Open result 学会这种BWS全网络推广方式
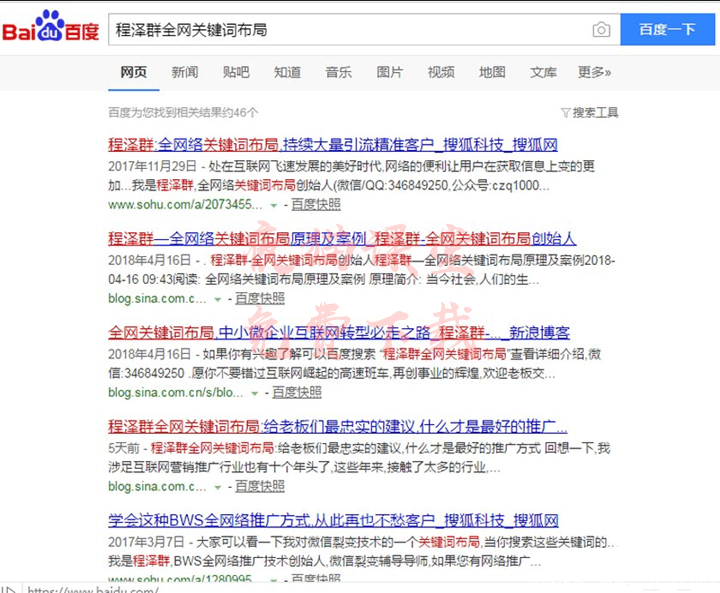 (x=333, y=520)
